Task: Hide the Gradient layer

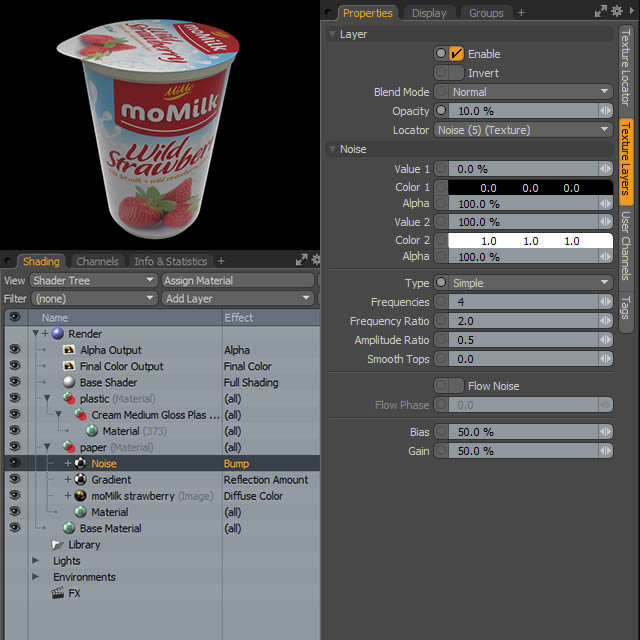Action: point(15,478)
